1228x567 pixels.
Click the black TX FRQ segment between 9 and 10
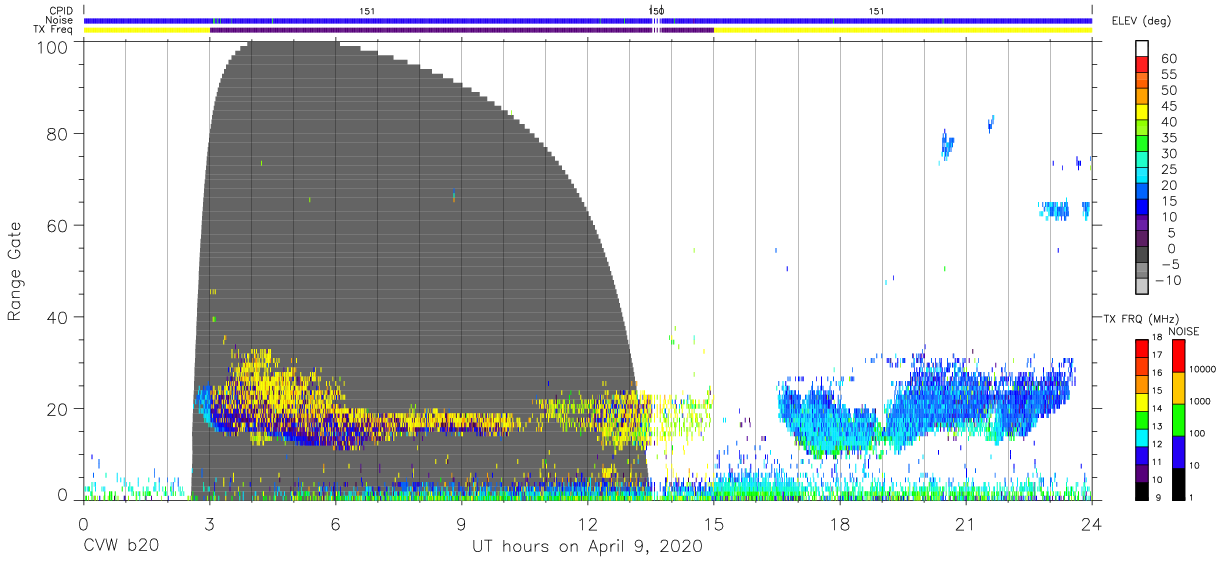coord(1143,489)
